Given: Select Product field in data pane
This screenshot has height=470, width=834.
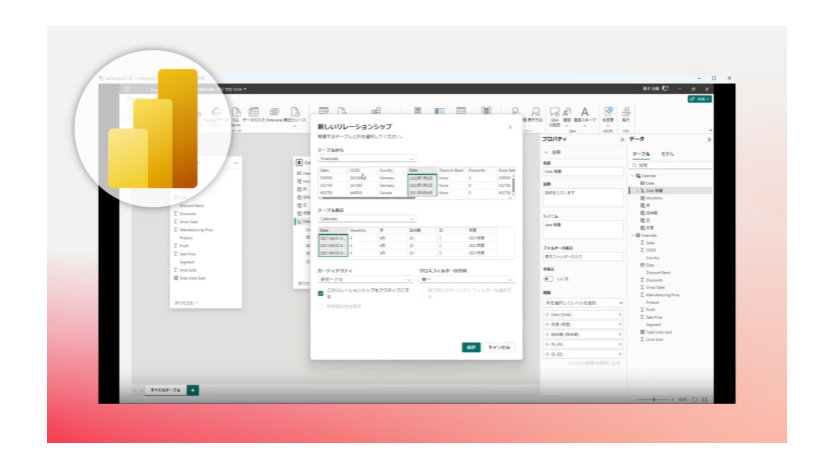Looking at the screenshot, I should [x=653, y=302].
